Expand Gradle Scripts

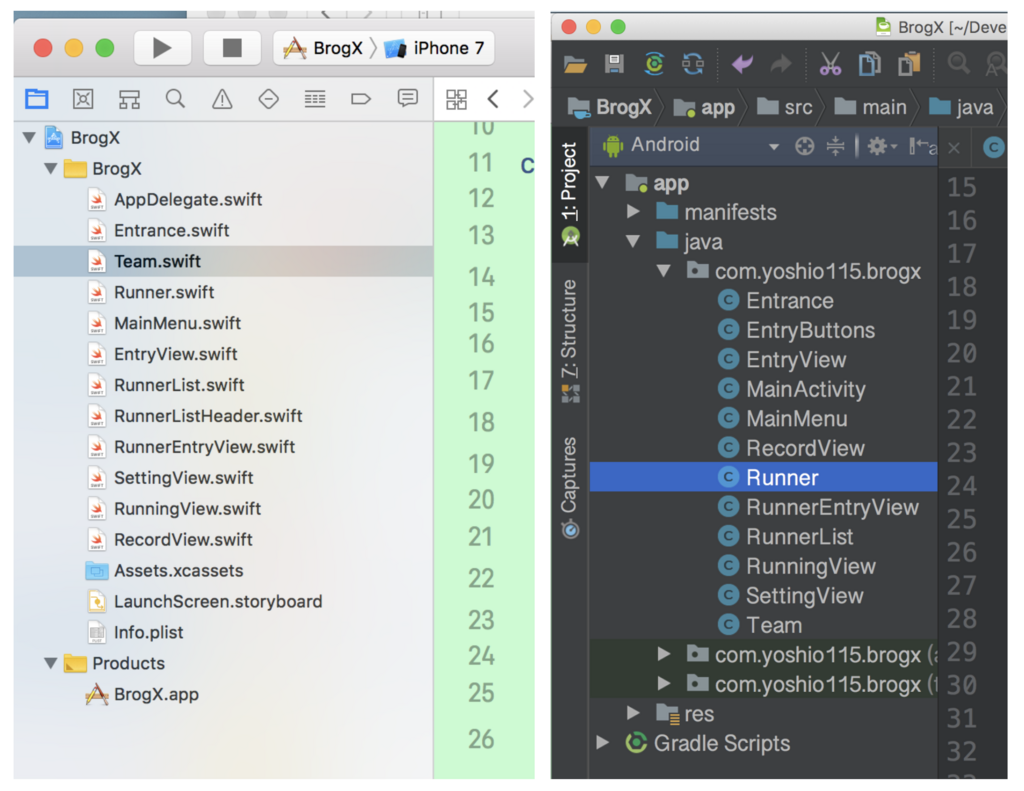click(602, 743)
